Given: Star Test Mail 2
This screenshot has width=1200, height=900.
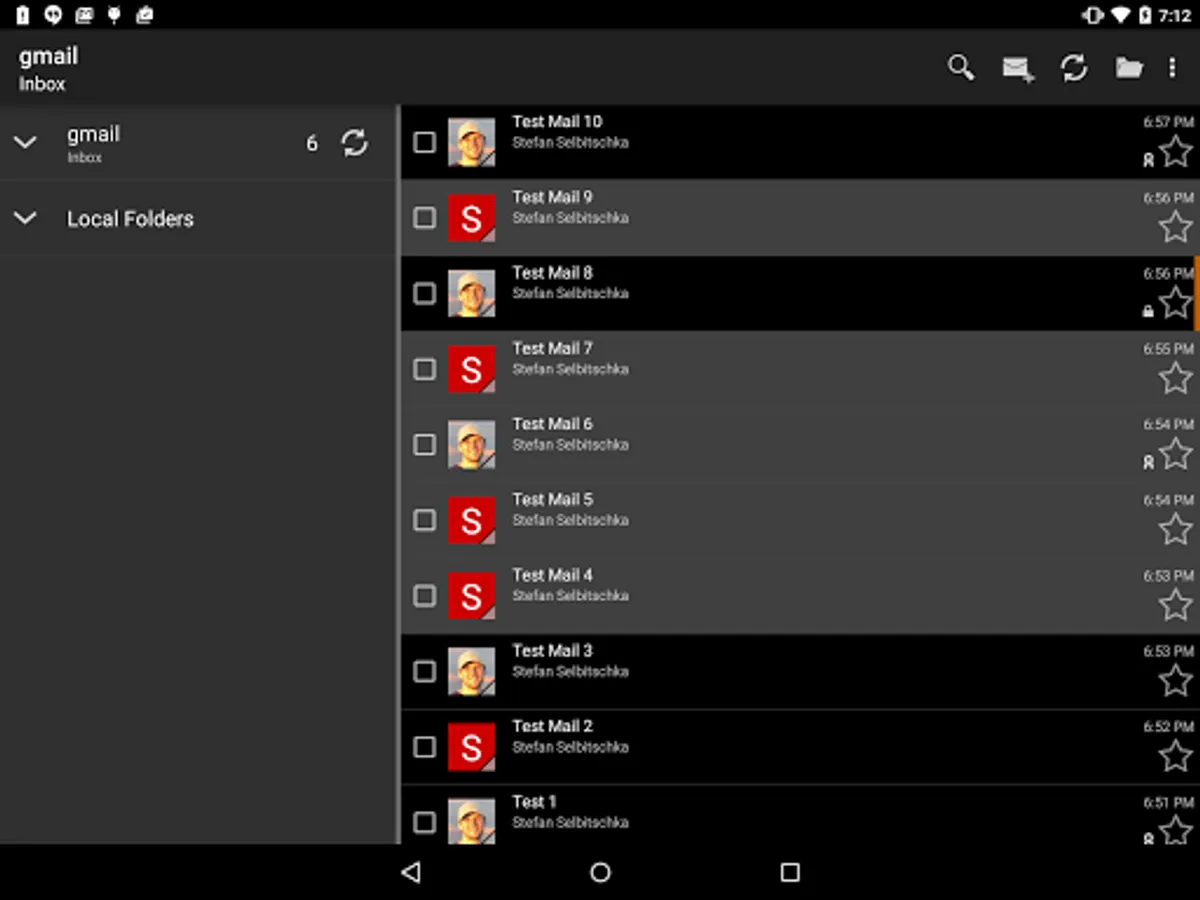Looking at the screenshot, I should (x=1176, y=757).
